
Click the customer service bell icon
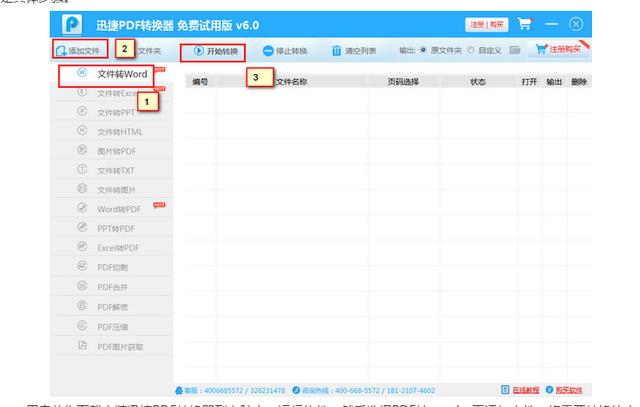pos(179,391)
